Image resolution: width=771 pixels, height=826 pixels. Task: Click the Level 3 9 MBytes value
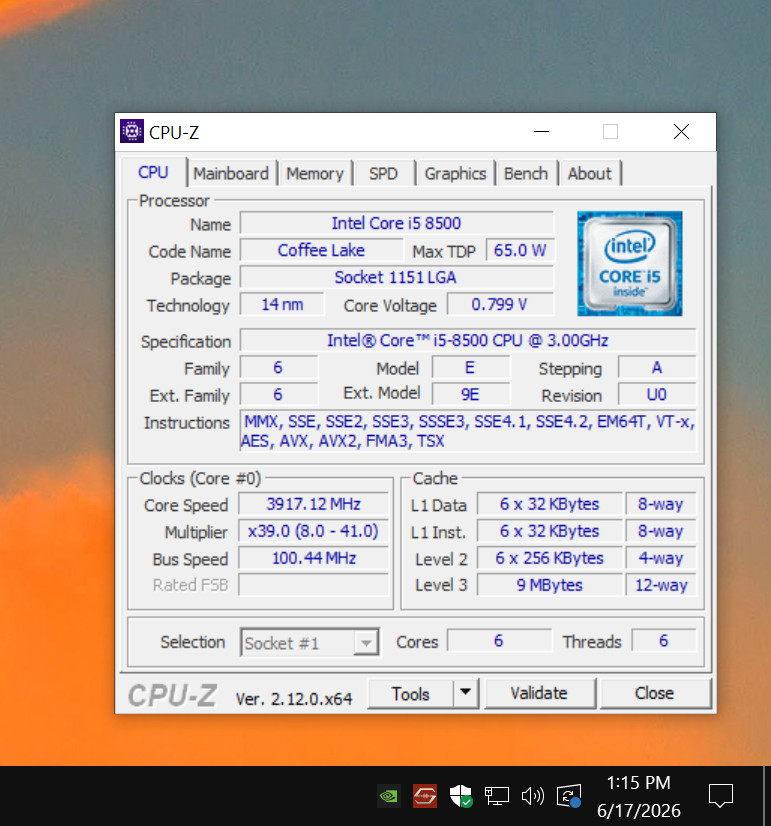point(549,584)
